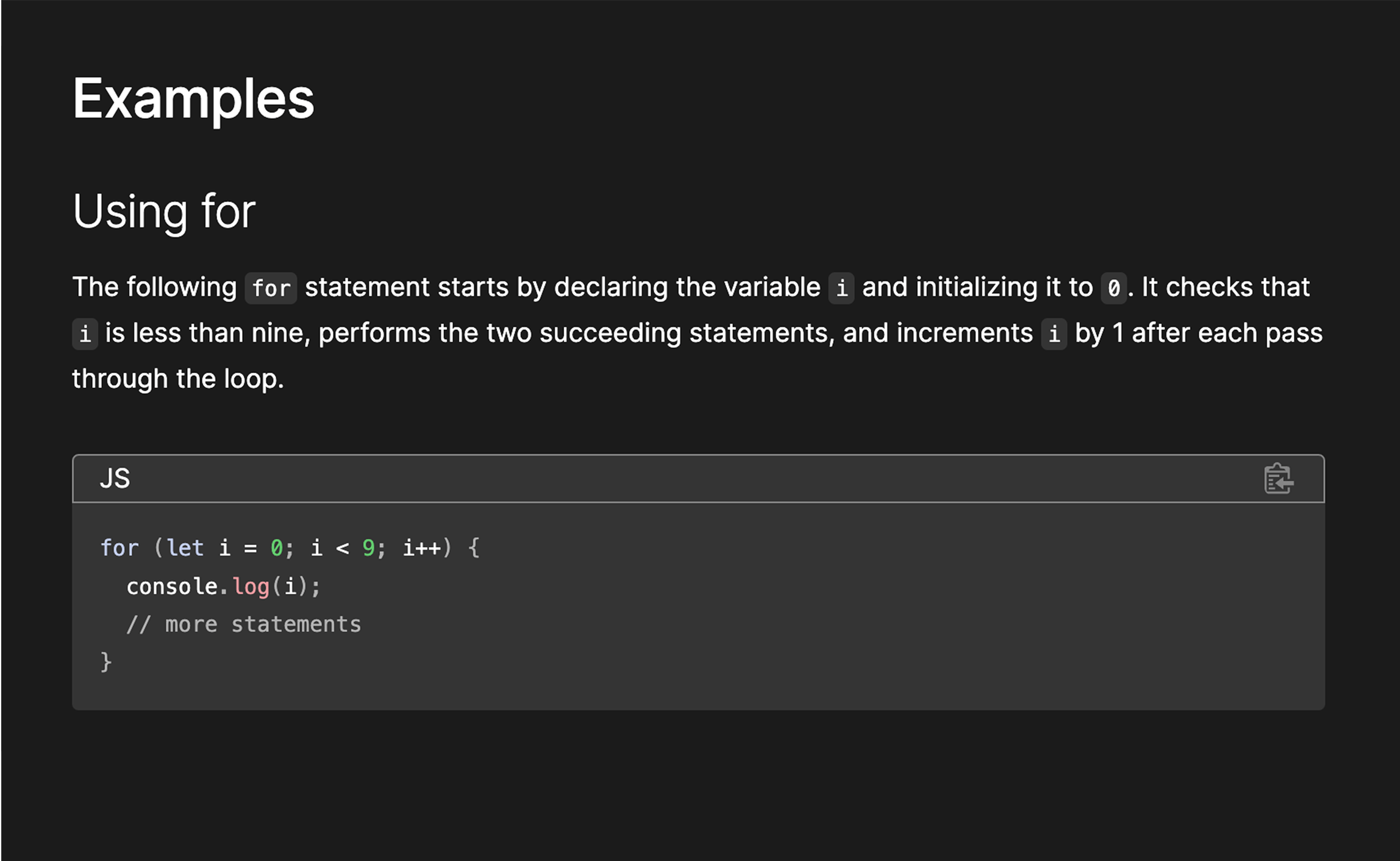Click the inline i variable badge
Viewport: 1400px width, 861px height.
pos(841,287)
